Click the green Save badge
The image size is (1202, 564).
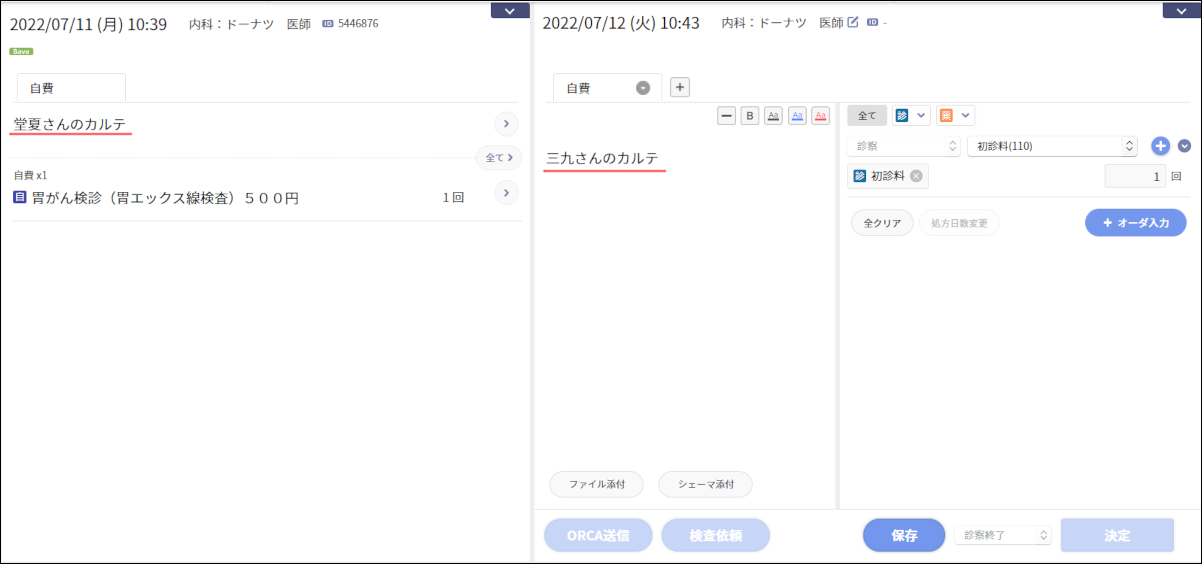pyautogui.click(x=21, y=51)
